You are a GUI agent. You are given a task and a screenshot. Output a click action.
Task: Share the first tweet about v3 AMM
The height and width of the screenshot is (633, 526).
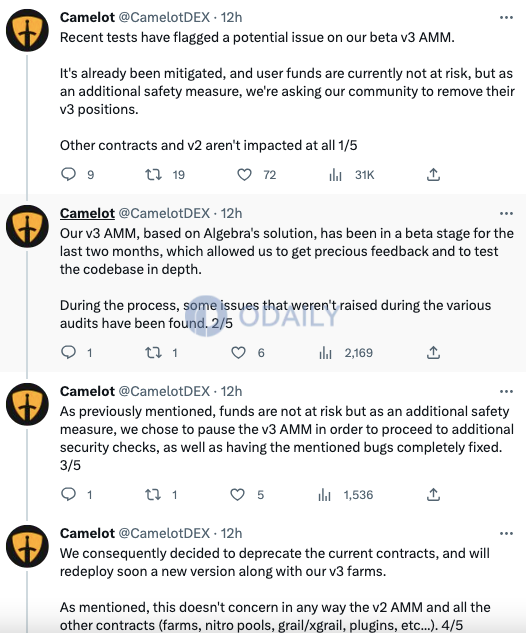point(433,174)
